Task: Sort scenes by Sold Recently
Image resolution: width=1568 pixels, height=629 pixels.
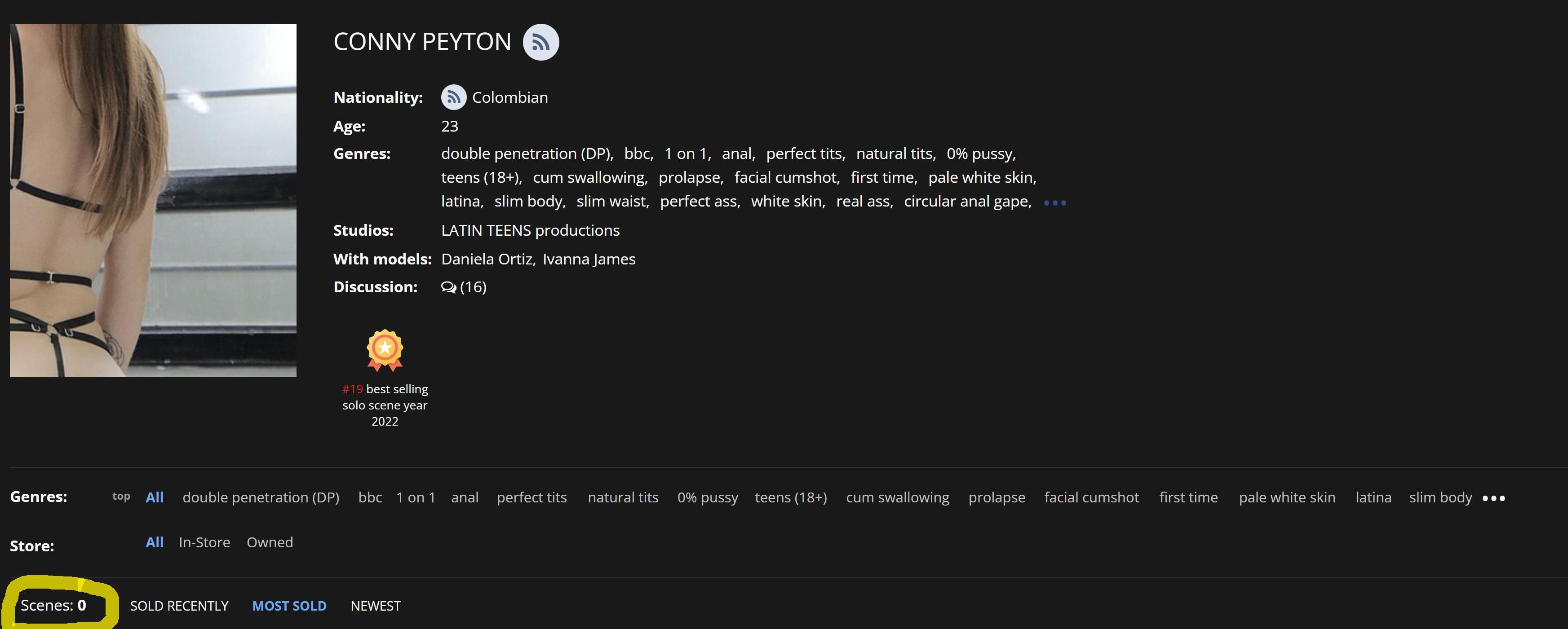Action: [179, 606]
